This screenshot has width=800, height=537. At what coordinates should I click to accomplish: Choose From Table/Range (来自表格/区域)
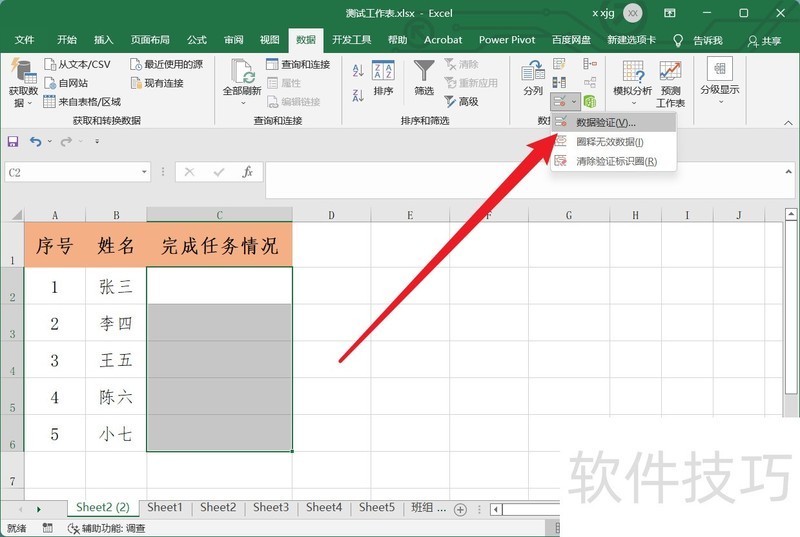pos(82,101)
